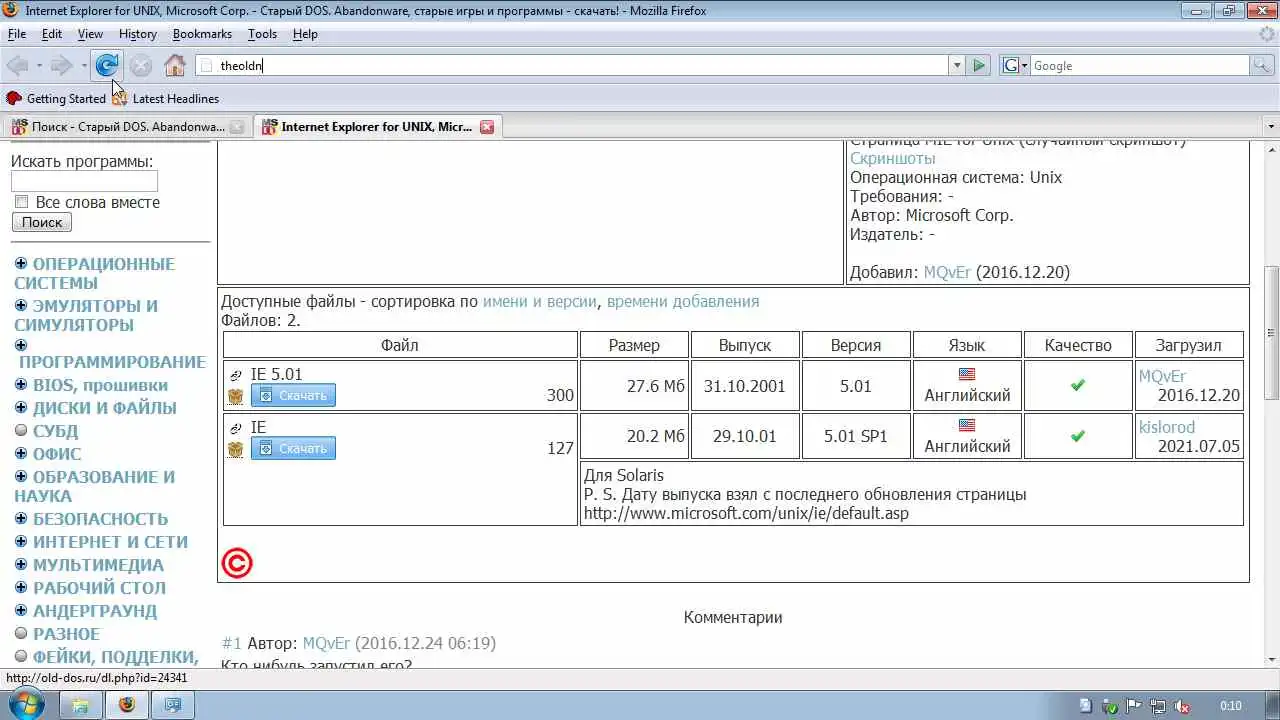Open the Windows Start orb
The image size is (1280, 720).
(x=26, y=704)
